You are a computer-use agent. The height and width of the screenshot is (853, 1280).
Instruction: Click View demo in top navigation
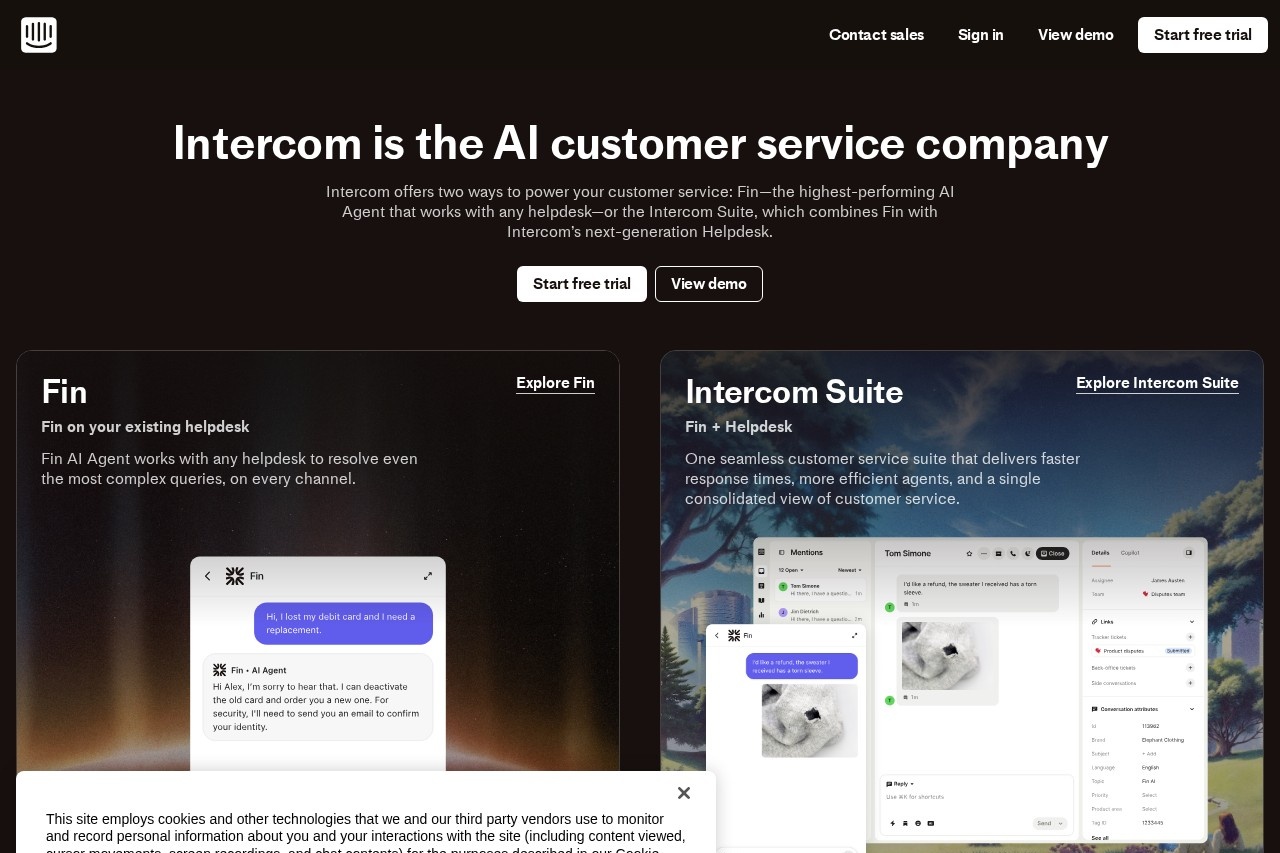click(x=1076, y=35)
